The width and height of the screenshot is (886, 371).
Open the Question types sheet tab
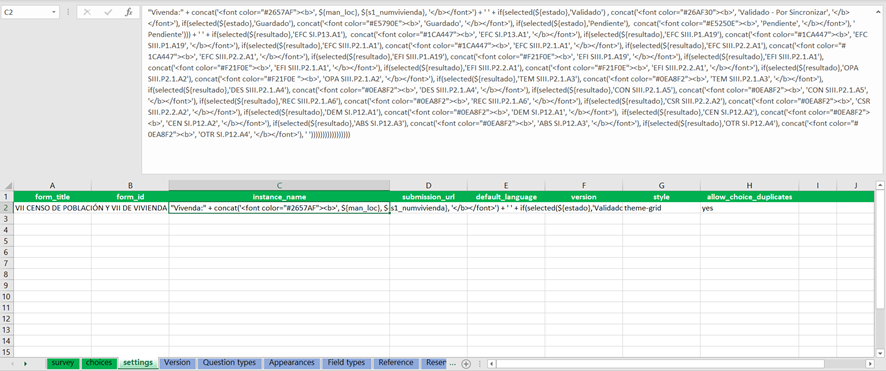[229, 363]
